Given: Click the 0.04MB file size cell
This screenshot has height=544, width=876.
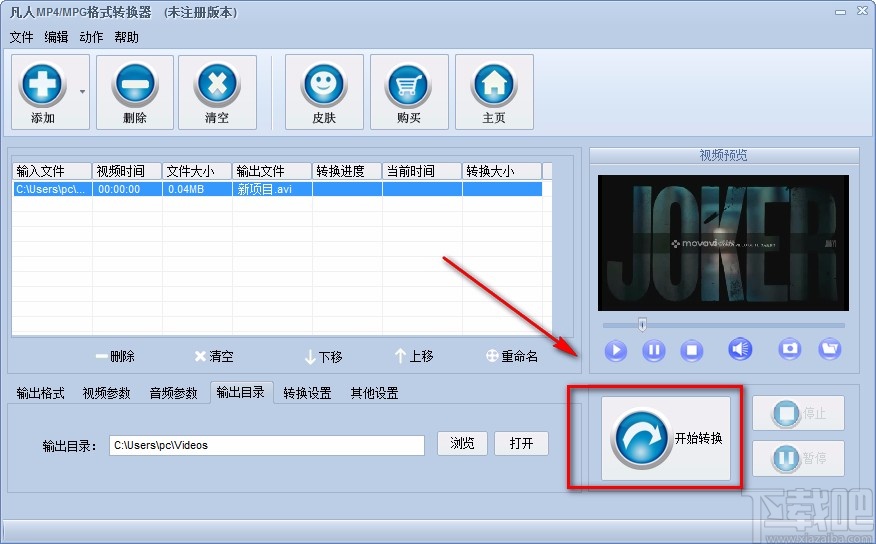Looking at the screenshot, I should 197,189.
